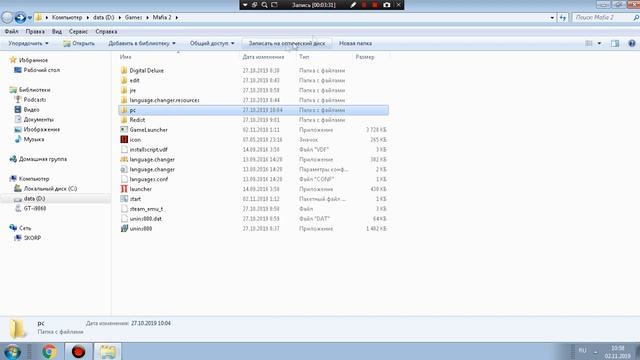Show the preview pane
Screen dimensions: 640x360
click(615, 43)
